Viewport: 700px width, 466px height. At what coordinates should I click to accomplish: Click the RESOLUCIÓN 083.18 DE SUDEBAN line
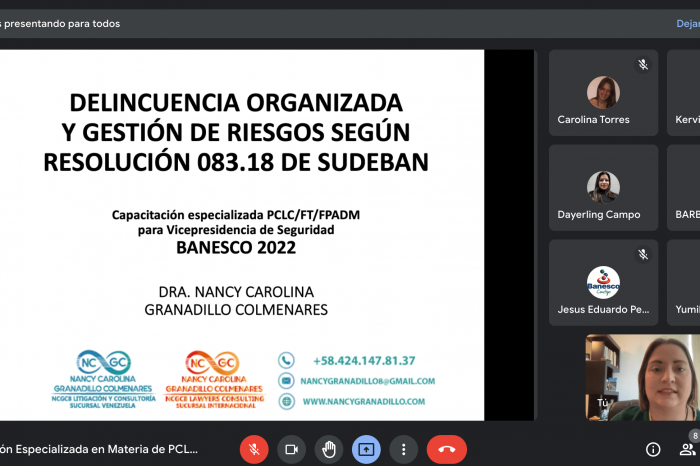click(236, 162)
